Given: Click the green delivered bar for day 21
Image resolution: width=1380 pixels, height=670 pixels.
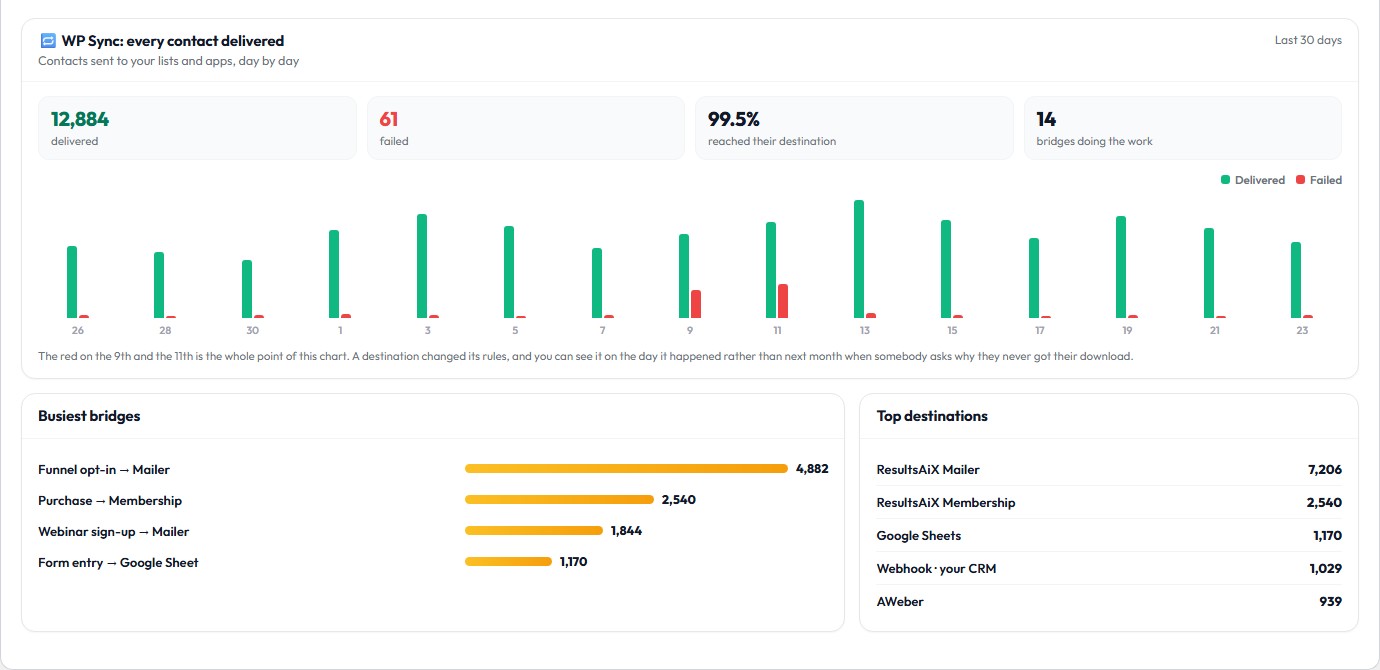Looking at the screenshot, I should click(1209, 273).
